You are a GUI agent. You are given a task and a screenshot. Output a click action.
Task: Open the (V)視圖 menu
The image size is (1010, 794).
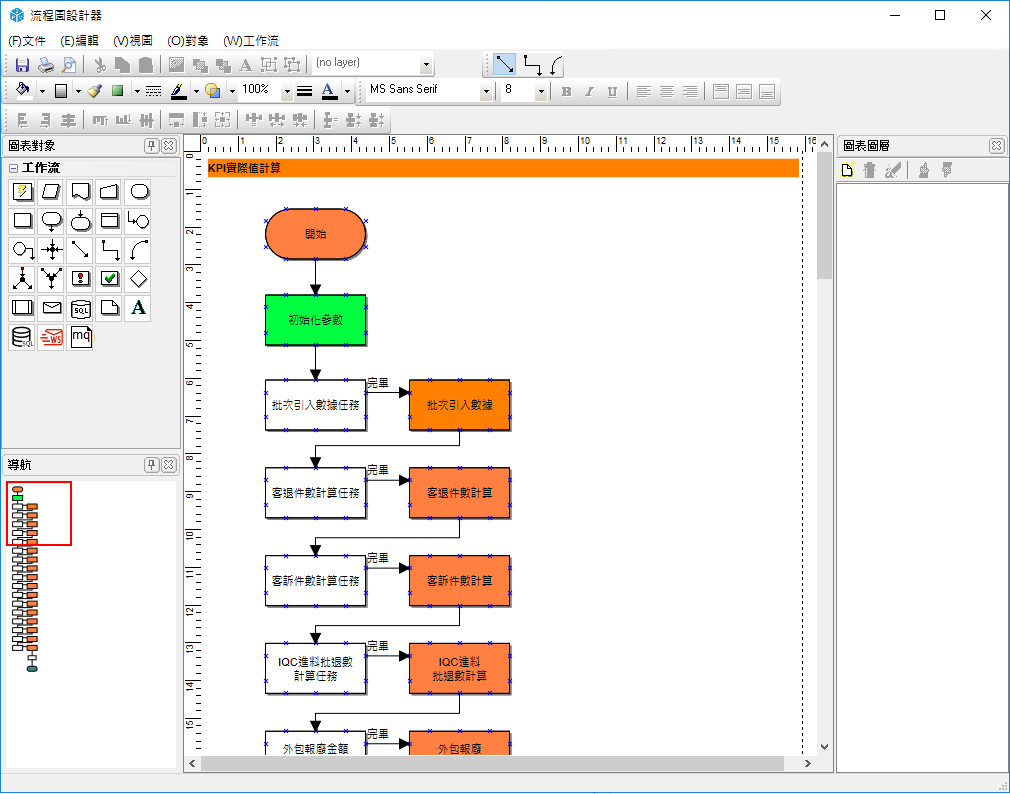click(x=133, y=41)
